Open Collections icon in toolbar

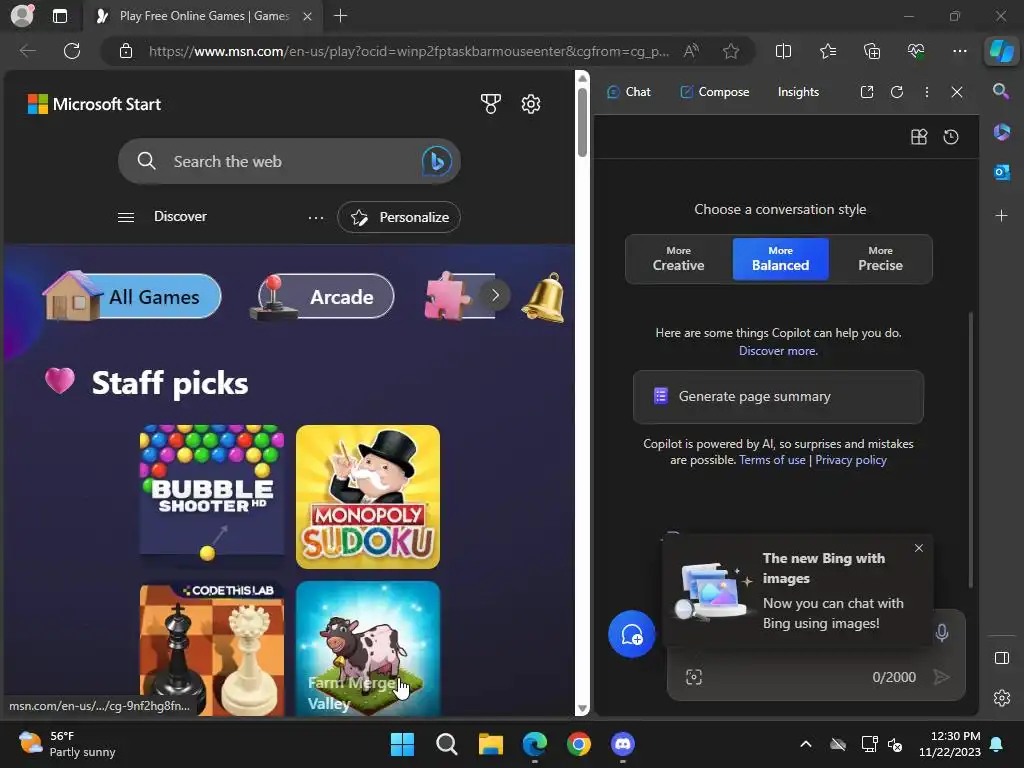click(872, 51)
